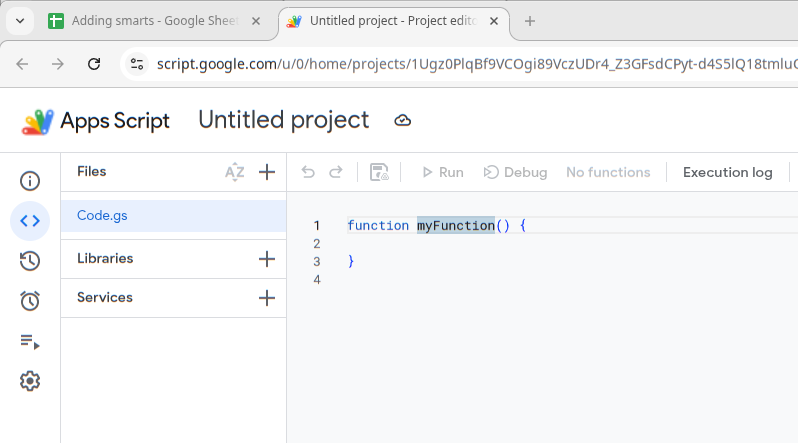Go back in browser history
The image size is (798, 443).
coord(22,64)
